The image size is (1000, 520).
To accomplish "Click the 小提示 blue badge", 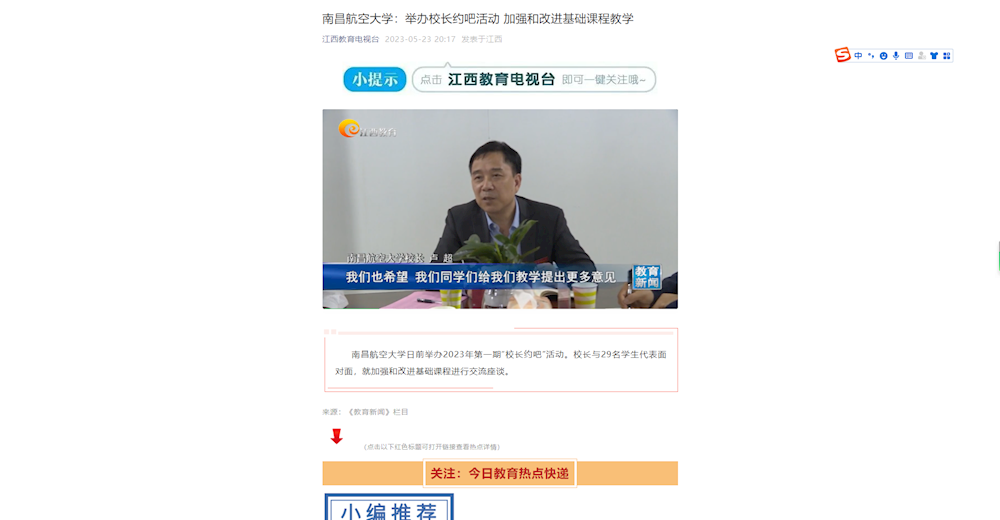I will pos(375,80).
